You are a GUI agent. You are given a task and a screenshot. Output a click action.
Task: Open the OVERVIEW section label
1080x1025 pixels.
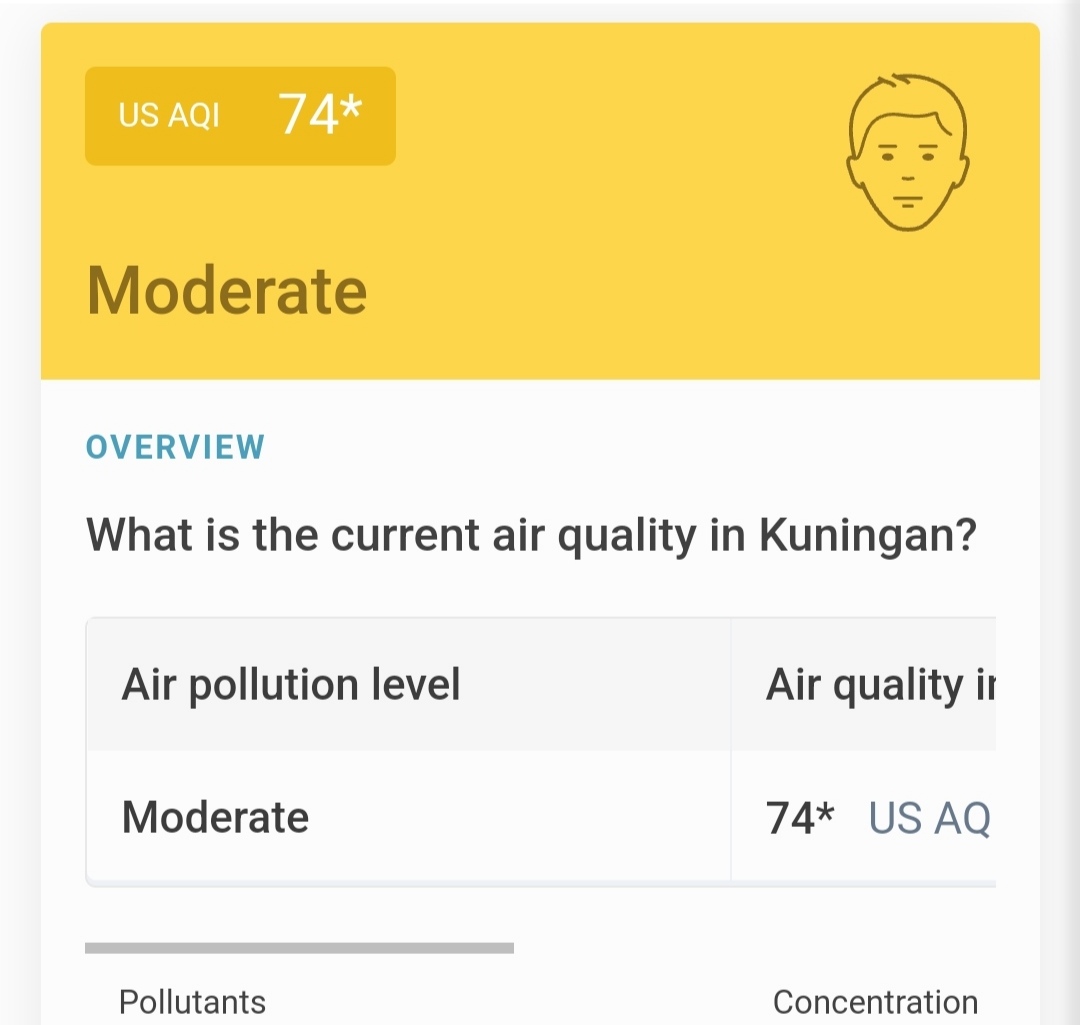[x=175, y=447]
